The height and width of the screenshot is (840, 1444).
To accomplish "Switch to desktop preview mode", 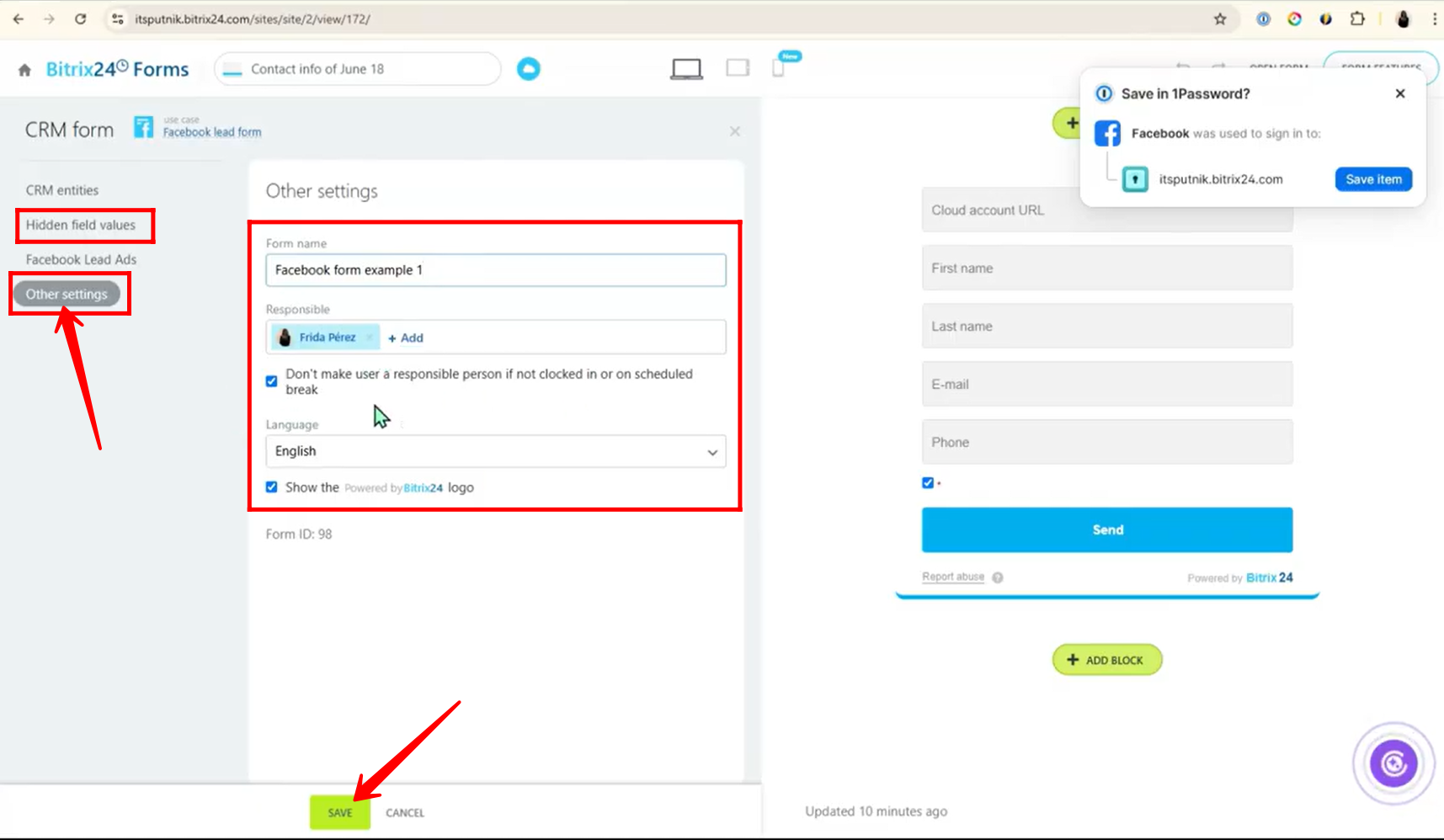I will [x=686, y=69].
